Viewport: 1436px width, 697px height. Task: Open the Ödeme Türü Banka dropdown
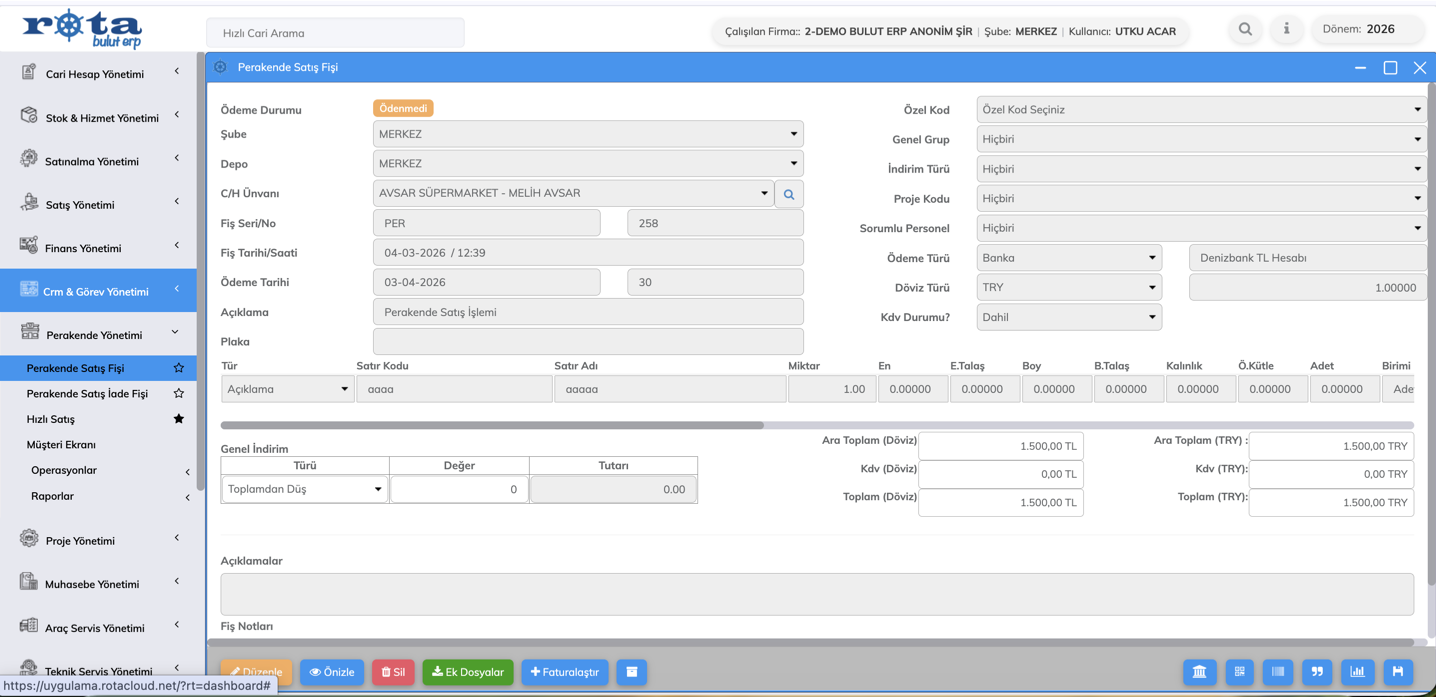tap(1068, 258)
